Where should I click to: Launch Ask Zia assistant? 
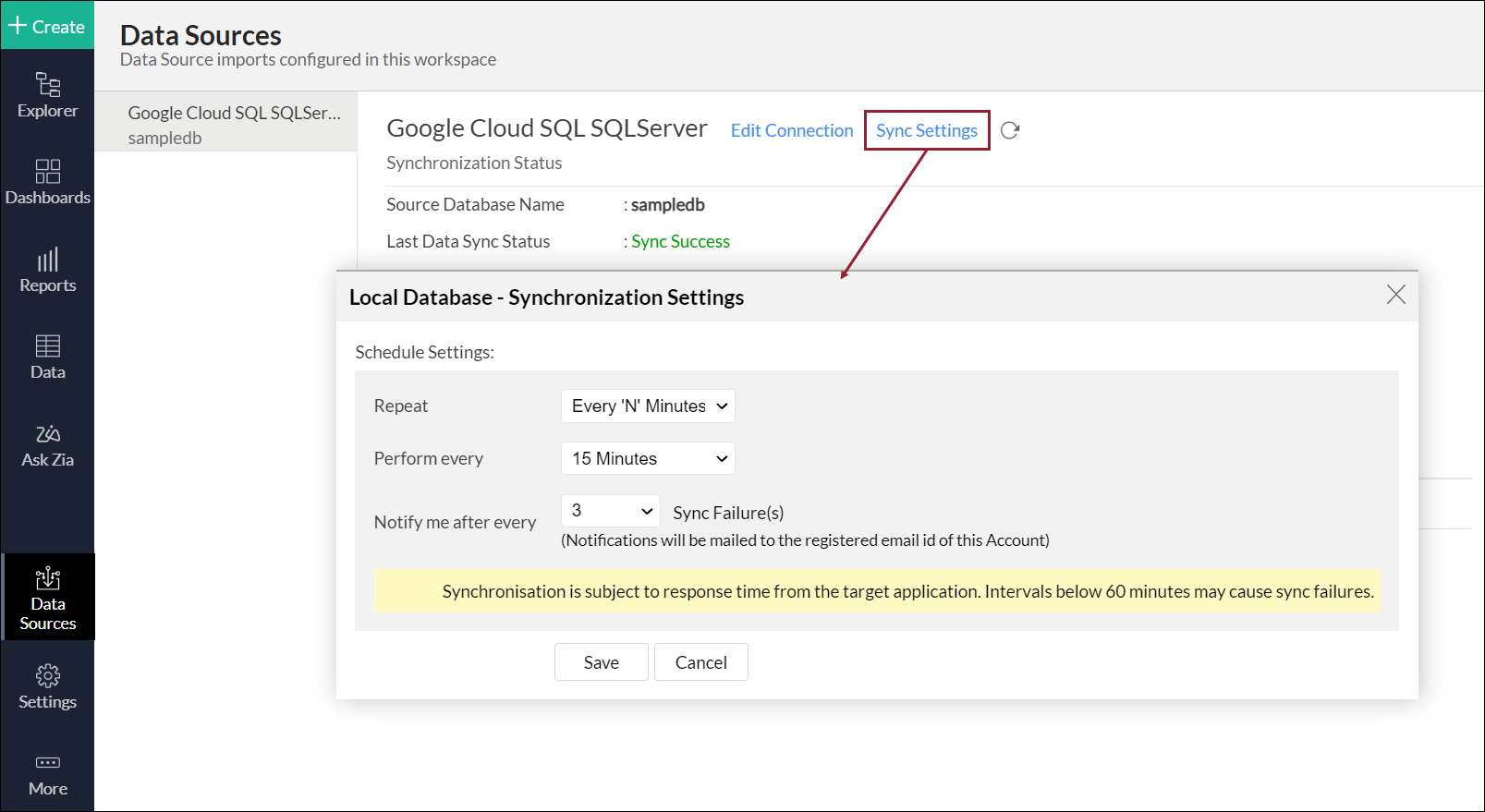click(47, 445)
